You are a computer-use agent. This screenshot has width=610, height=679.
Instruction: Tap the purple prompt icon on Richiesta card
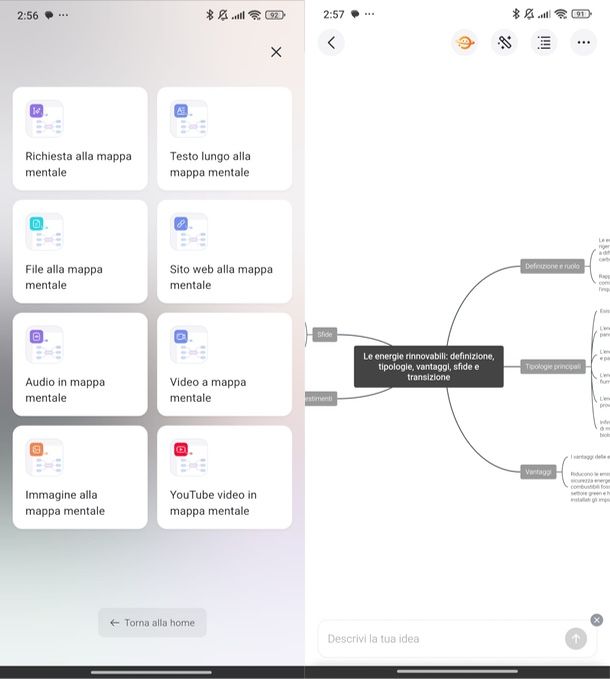point(36,111)
